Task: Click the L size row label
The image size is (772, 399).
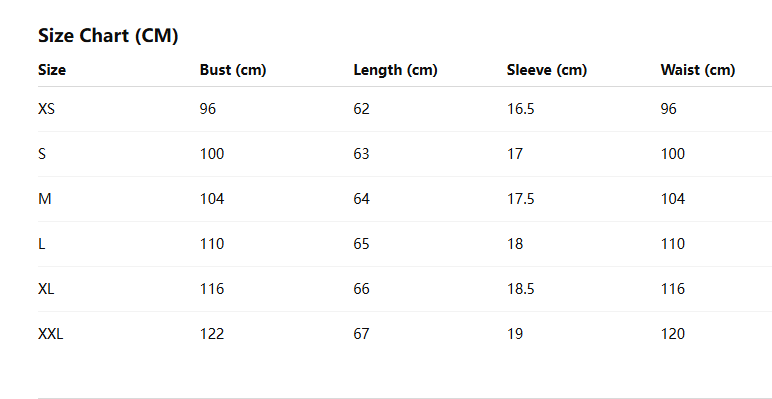Action: (x=41, y=244)
